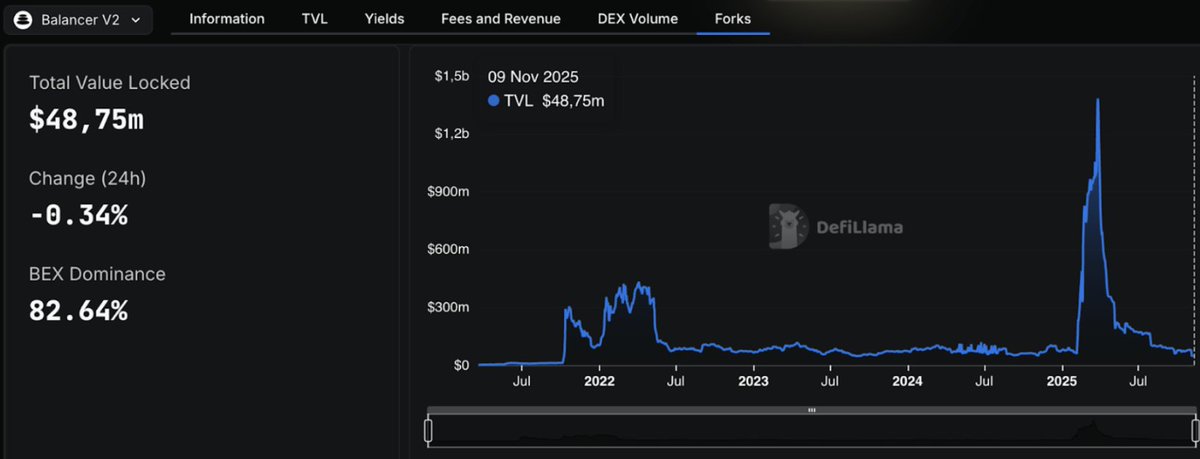Click the $1,5b y-axis label
The image size is (1200, 459).
coord(451,76)
